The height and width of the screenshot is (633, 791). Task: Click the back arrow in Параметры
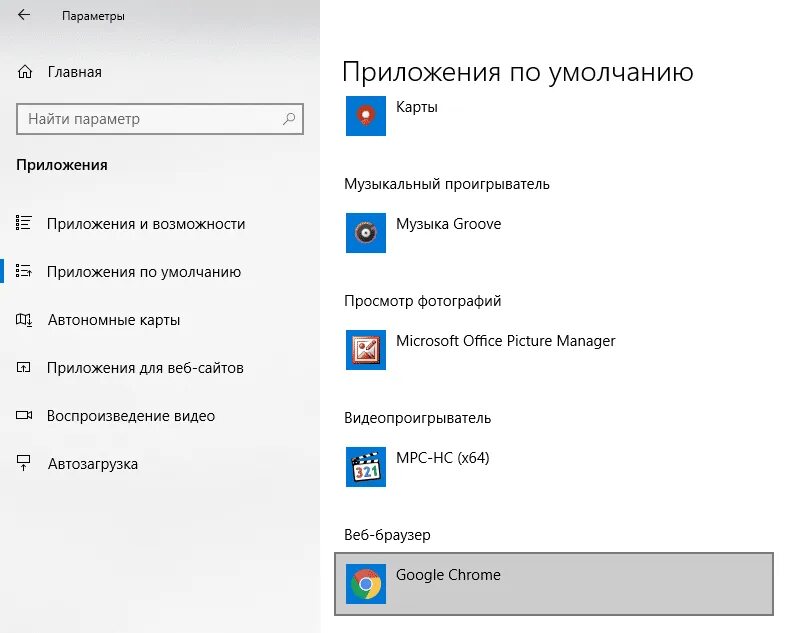pos(24,15)
